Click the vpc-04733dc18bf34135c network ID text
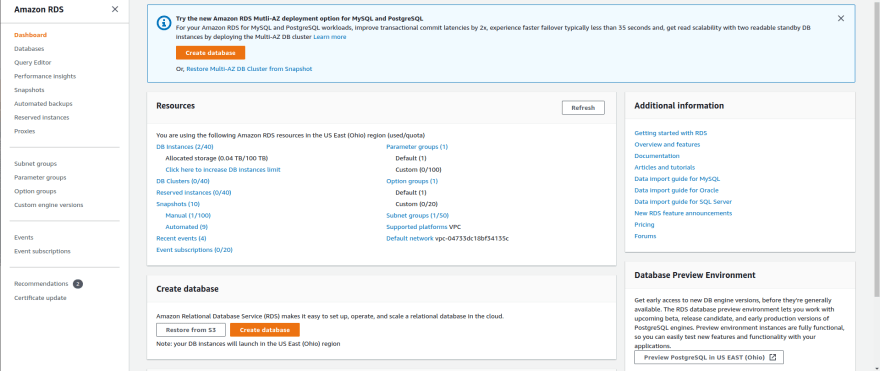Viewport: 880px width, 371px height. pyautogui.click(x=472, y=239)
